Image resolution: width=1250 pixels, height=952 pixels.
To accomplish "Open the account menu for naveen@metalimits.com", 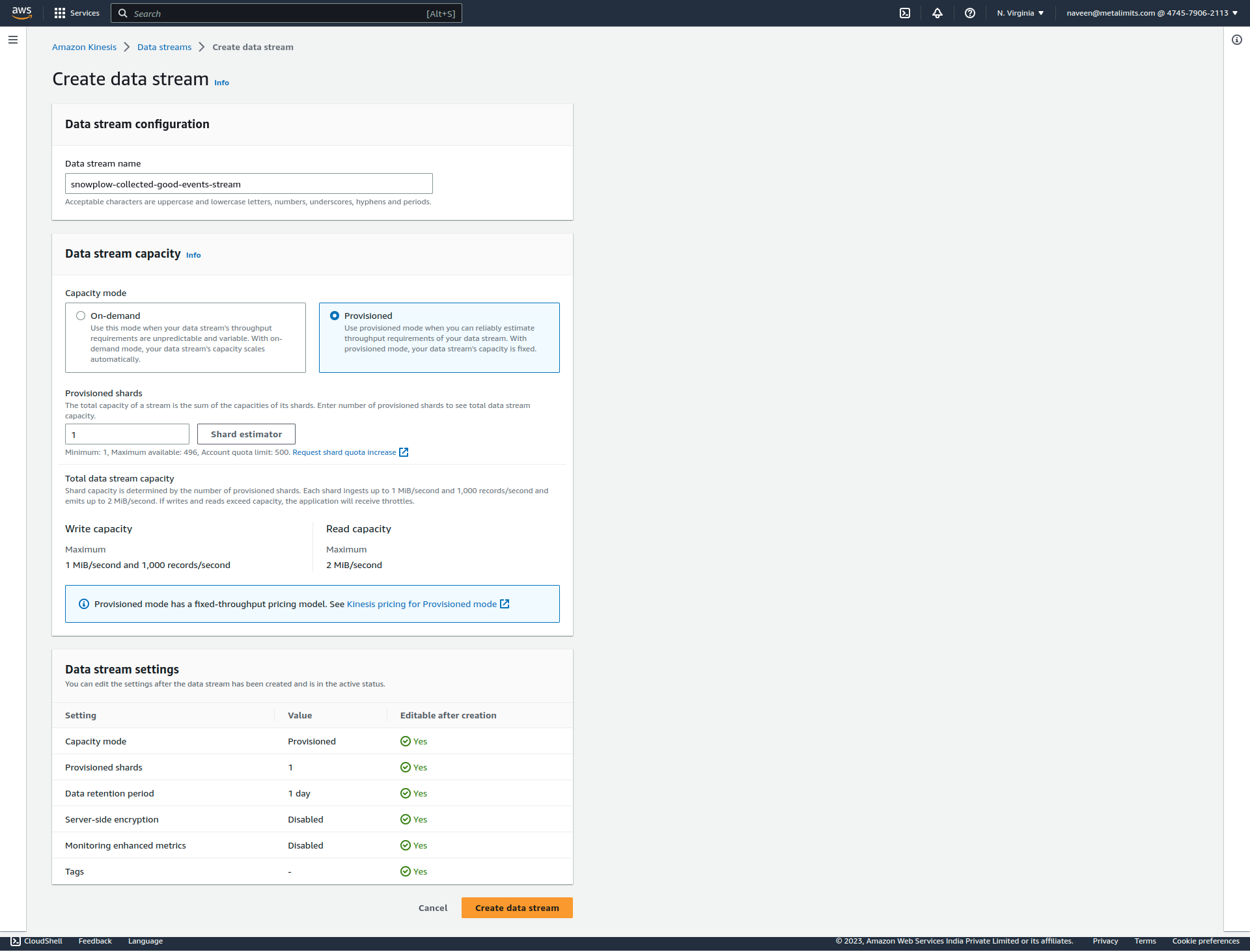I will 1152,13.
